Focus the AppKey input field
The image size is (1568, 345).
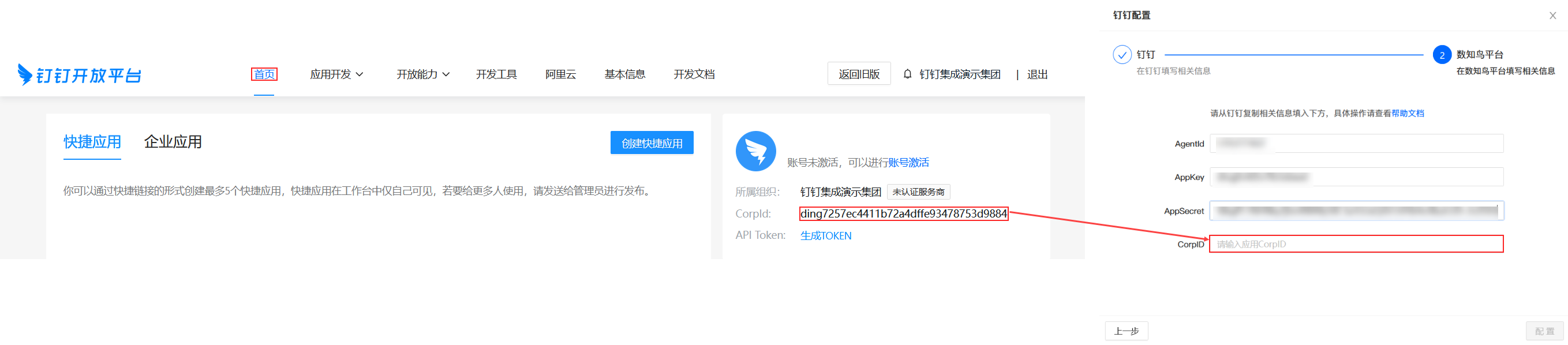1356,177
